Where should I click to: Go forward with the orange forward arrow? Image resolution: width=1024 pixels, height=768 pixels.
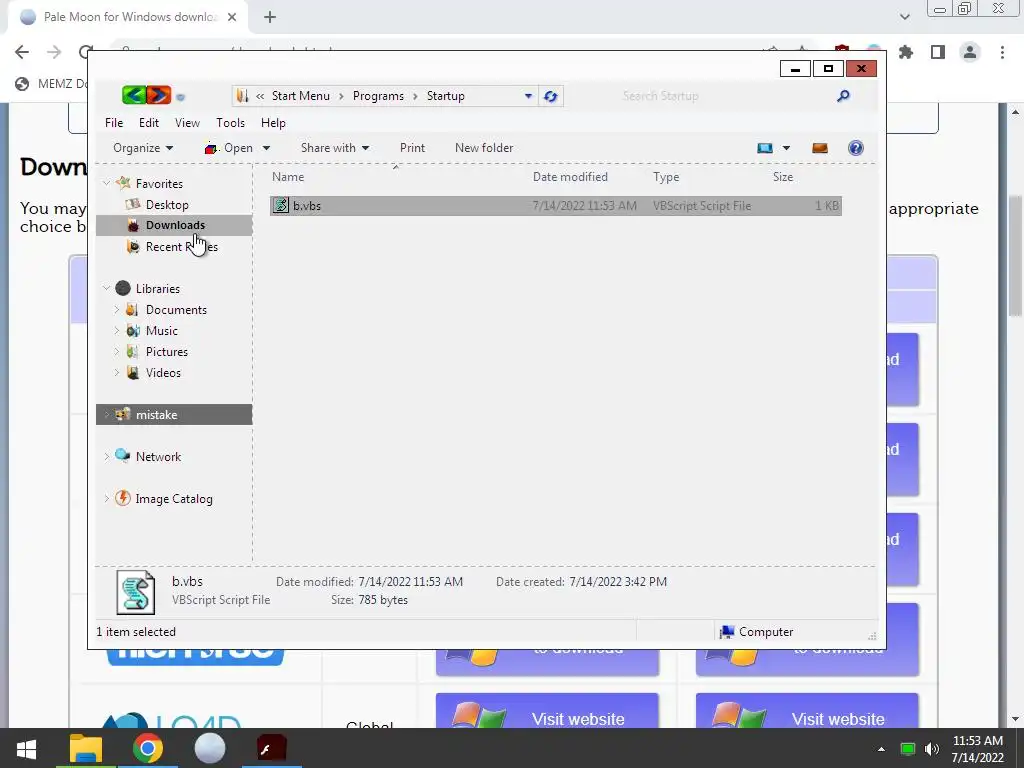coord(159,95)
